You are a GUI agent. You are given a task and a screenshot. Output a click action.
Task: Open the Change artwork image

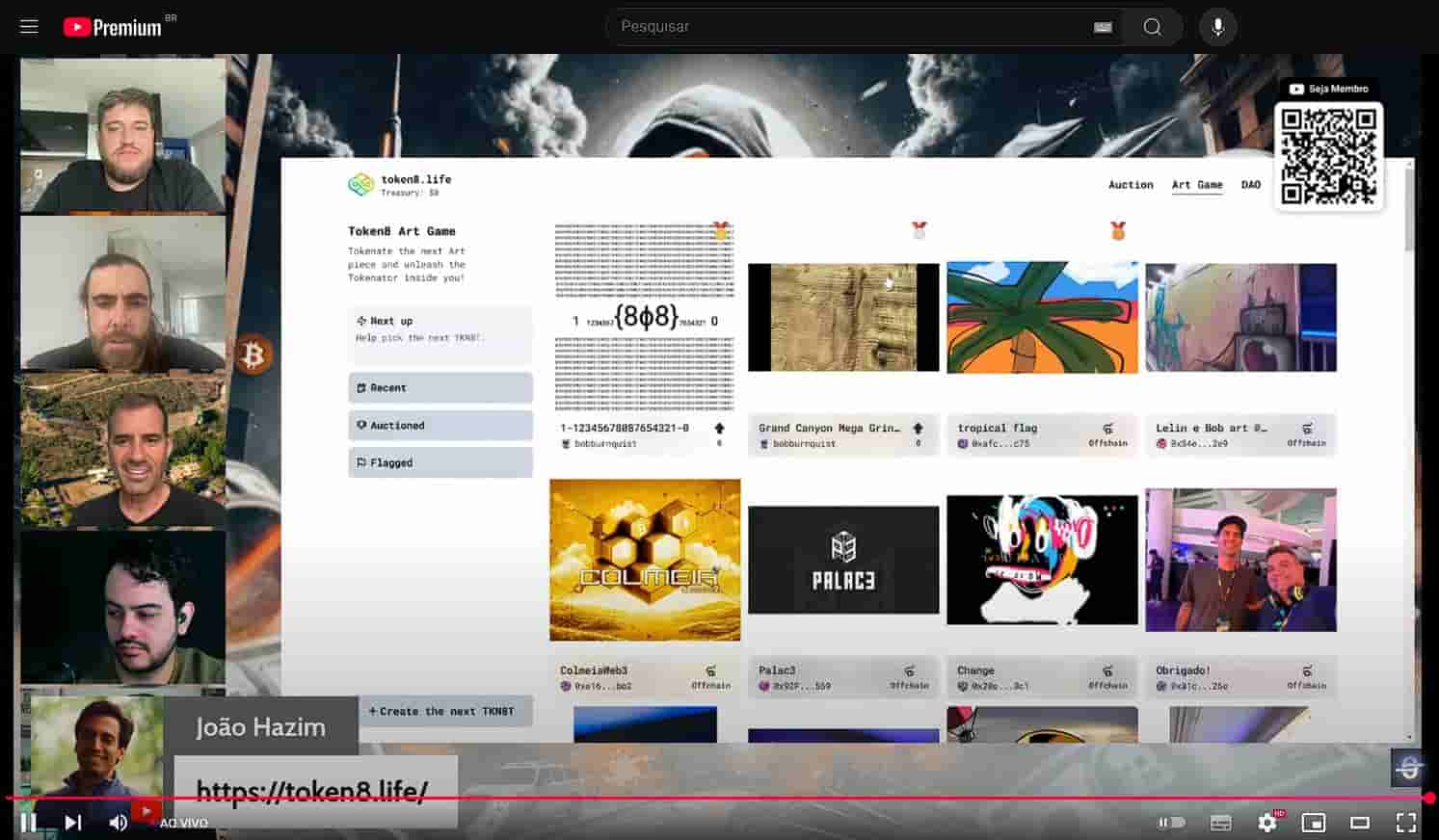[x=1042, y=560]
